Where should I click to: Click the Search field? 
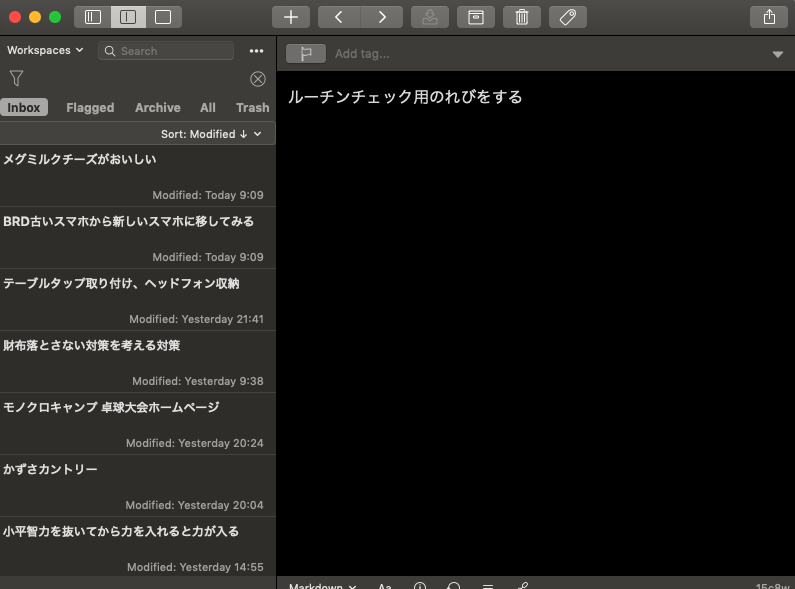(166, 51)
